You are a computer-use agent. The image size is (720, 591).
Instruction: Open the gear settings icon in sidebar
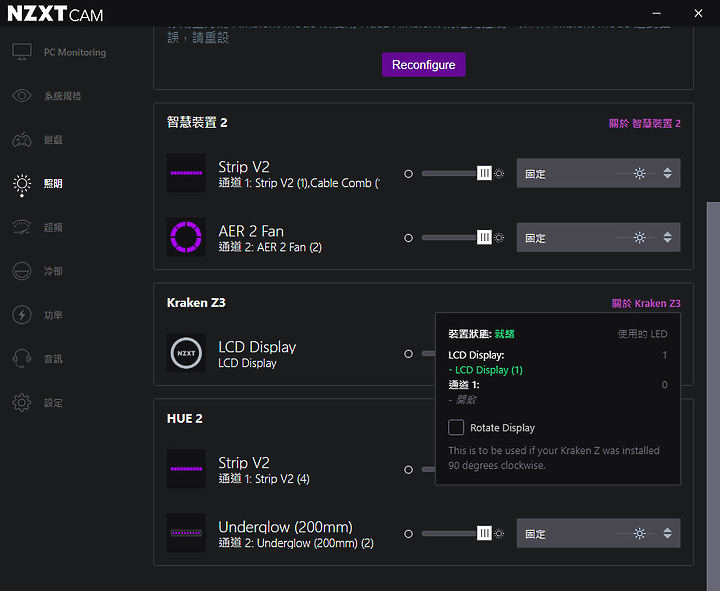point(22,402)
